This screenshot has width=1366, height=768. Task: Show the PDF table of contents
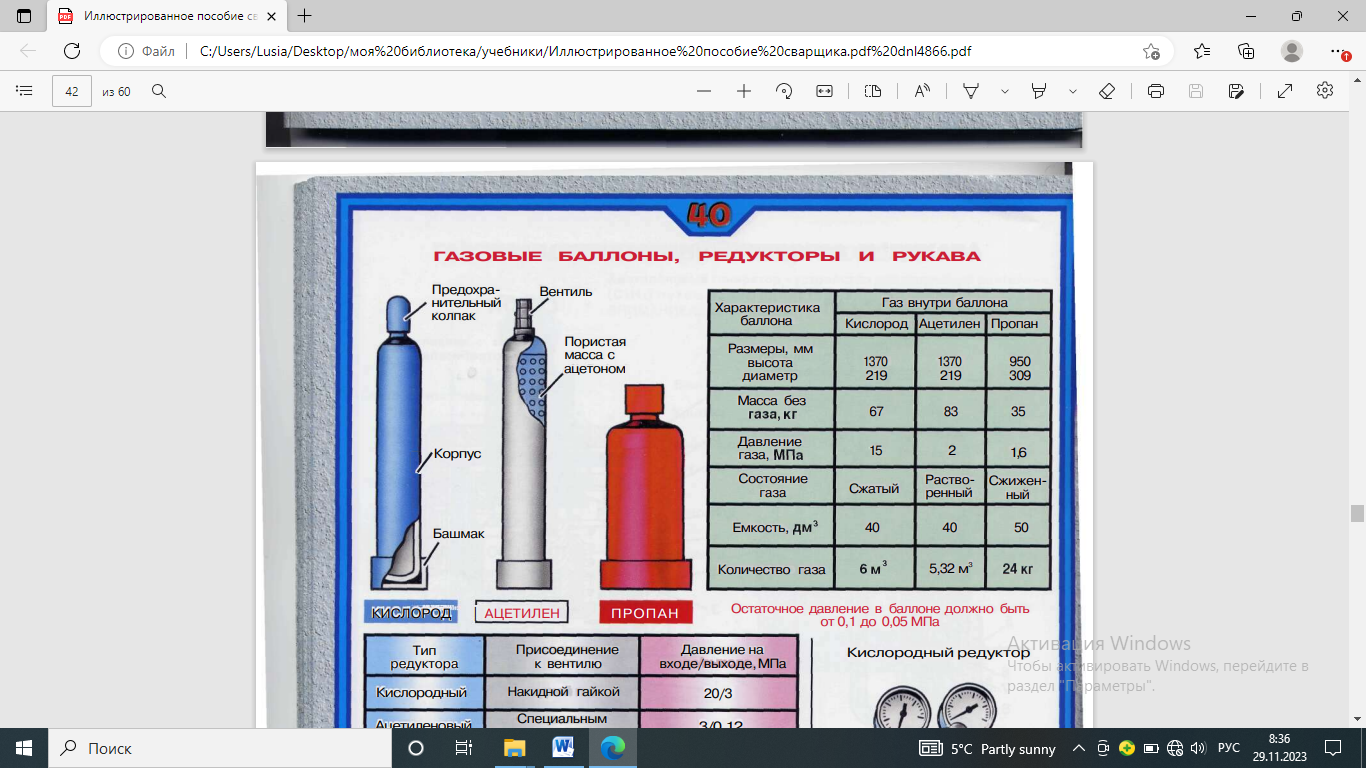[24, 91]
